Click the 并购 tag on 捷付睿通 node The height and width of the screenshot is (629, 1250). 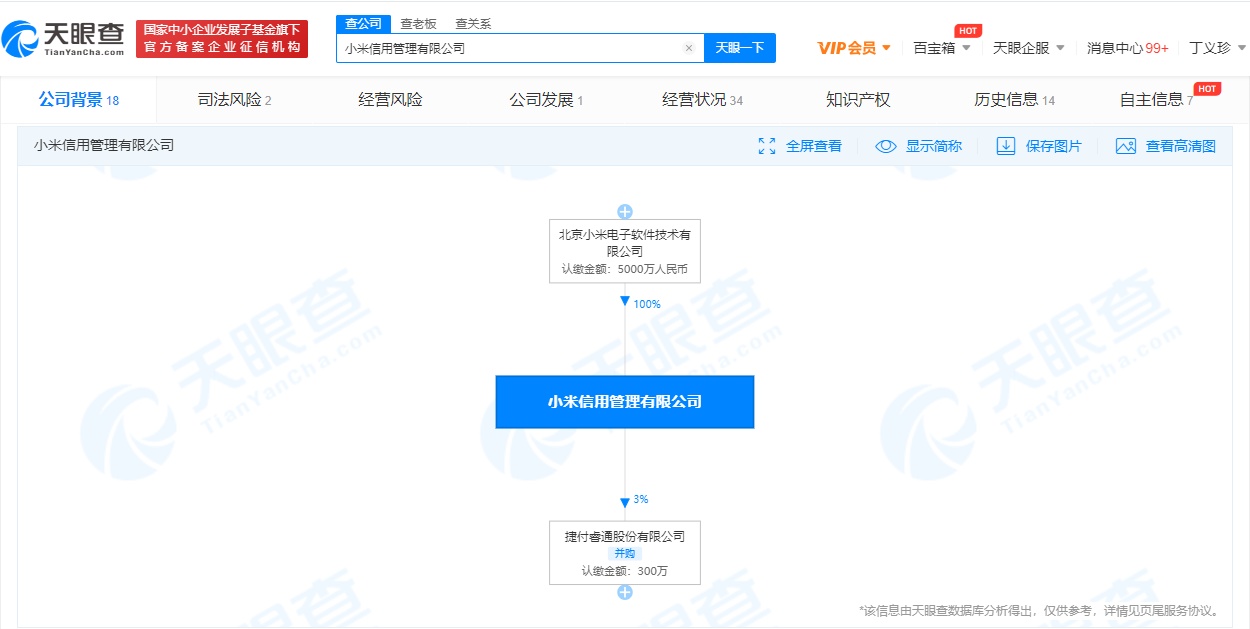625,554
